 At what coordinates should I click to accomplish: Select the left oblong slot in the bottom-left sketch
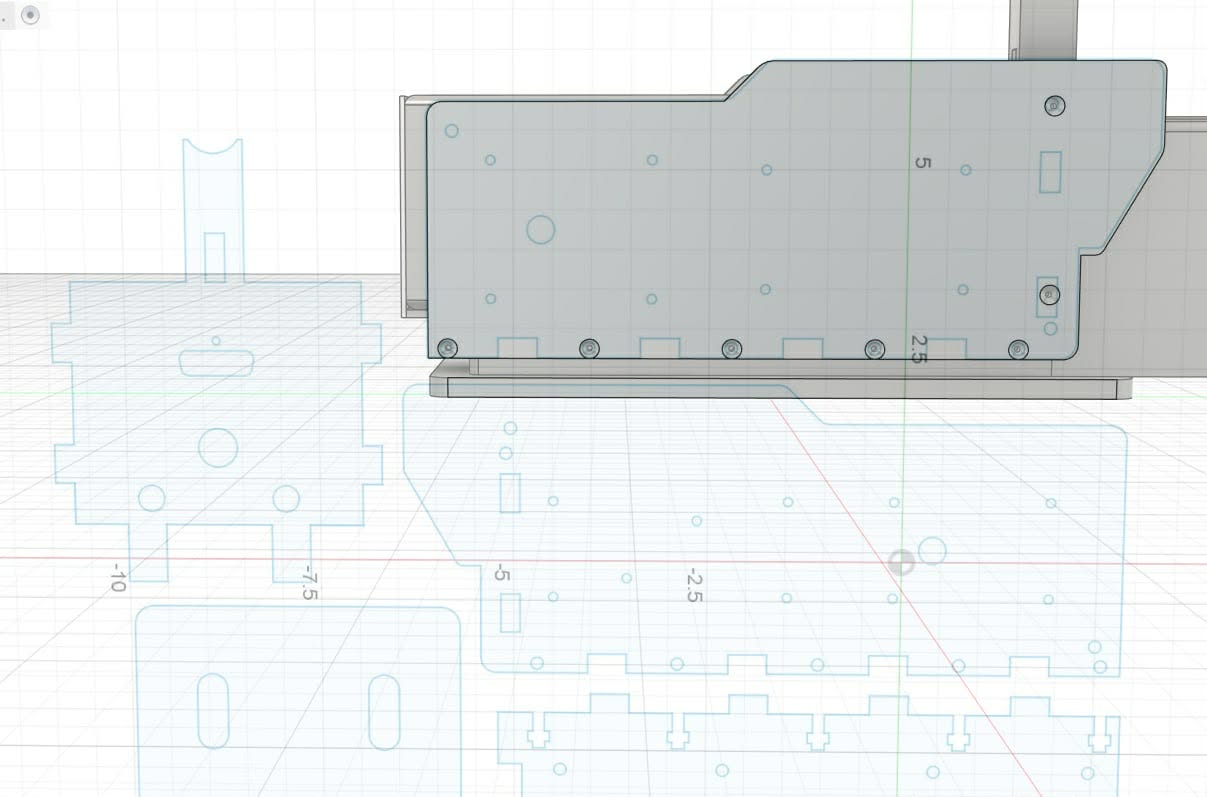[x=213, y=711]
